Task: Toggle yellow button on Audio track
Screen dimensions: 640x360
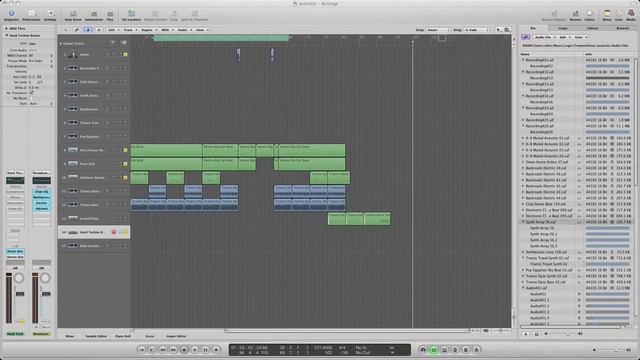Action: tap(125, 55)
